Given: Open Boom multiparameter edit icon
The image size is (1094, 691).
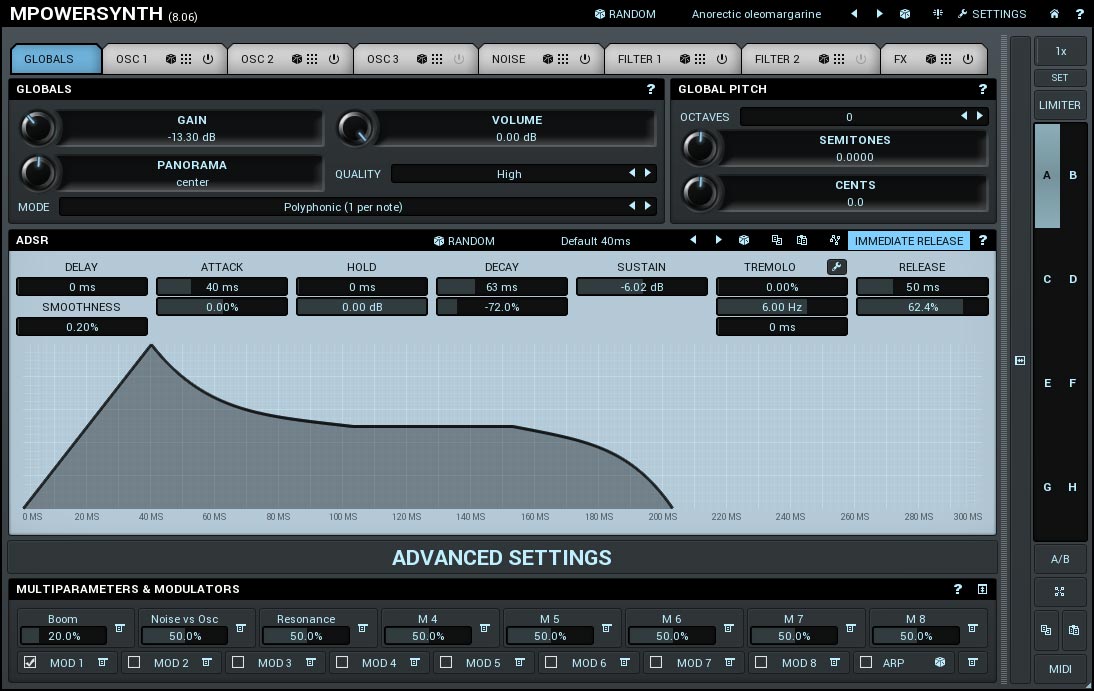Looking at the screenshot, I should pos(119,628).
